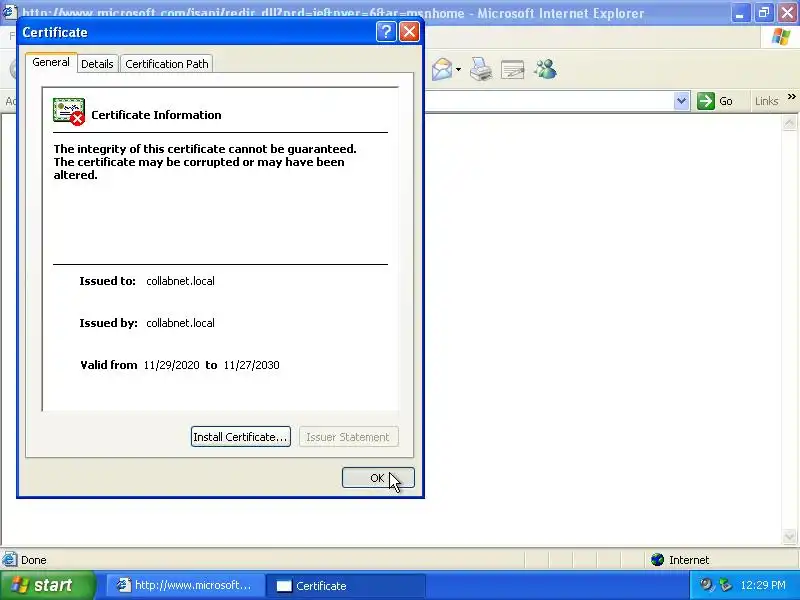Switch to the Details tab
The width and height of the screenshot is (800, 600).
pos(97,64)
